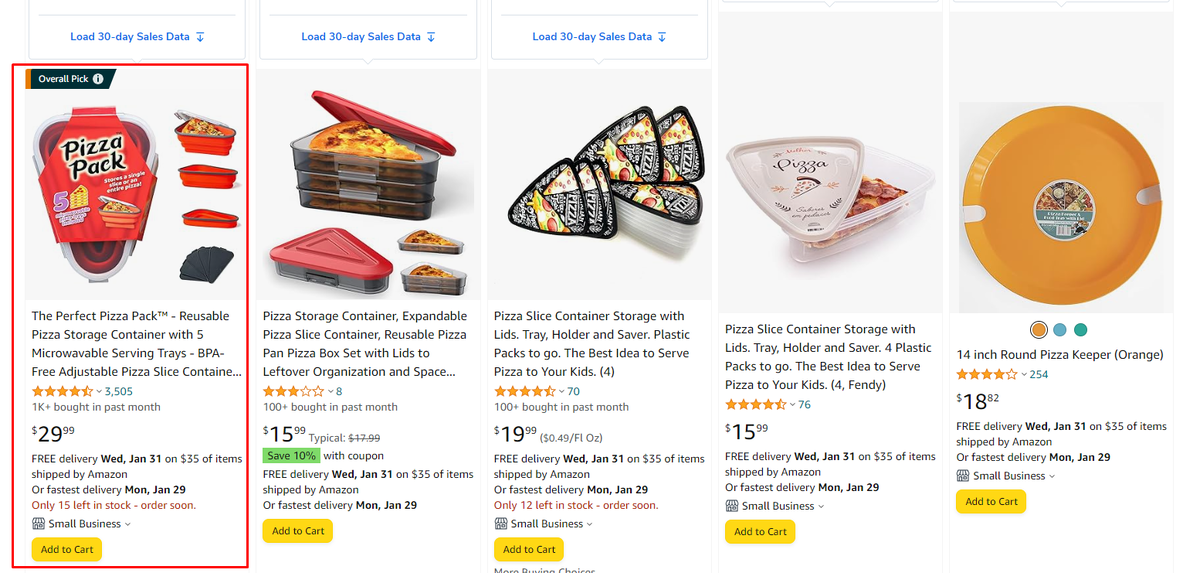The height and width of the screenshot is (573, 1200).
Task: Click the download arrow in the third Load 30-day Sales Data
Action: (x=662, y=37)
